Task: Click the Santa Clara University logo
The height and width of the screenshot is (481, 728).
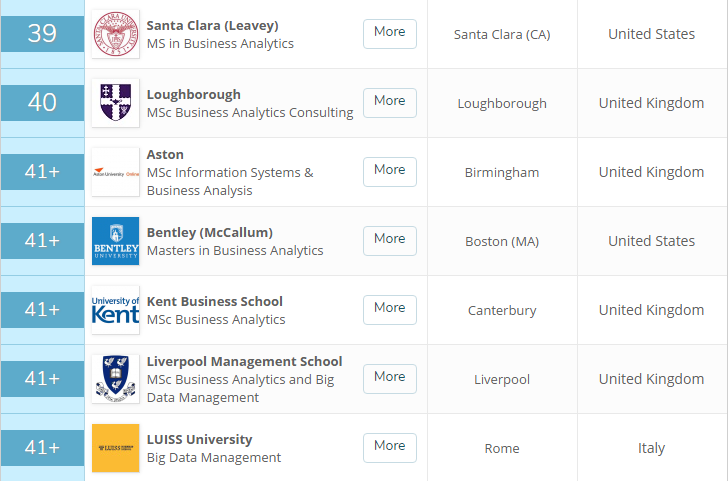Action: coord(115,34)
